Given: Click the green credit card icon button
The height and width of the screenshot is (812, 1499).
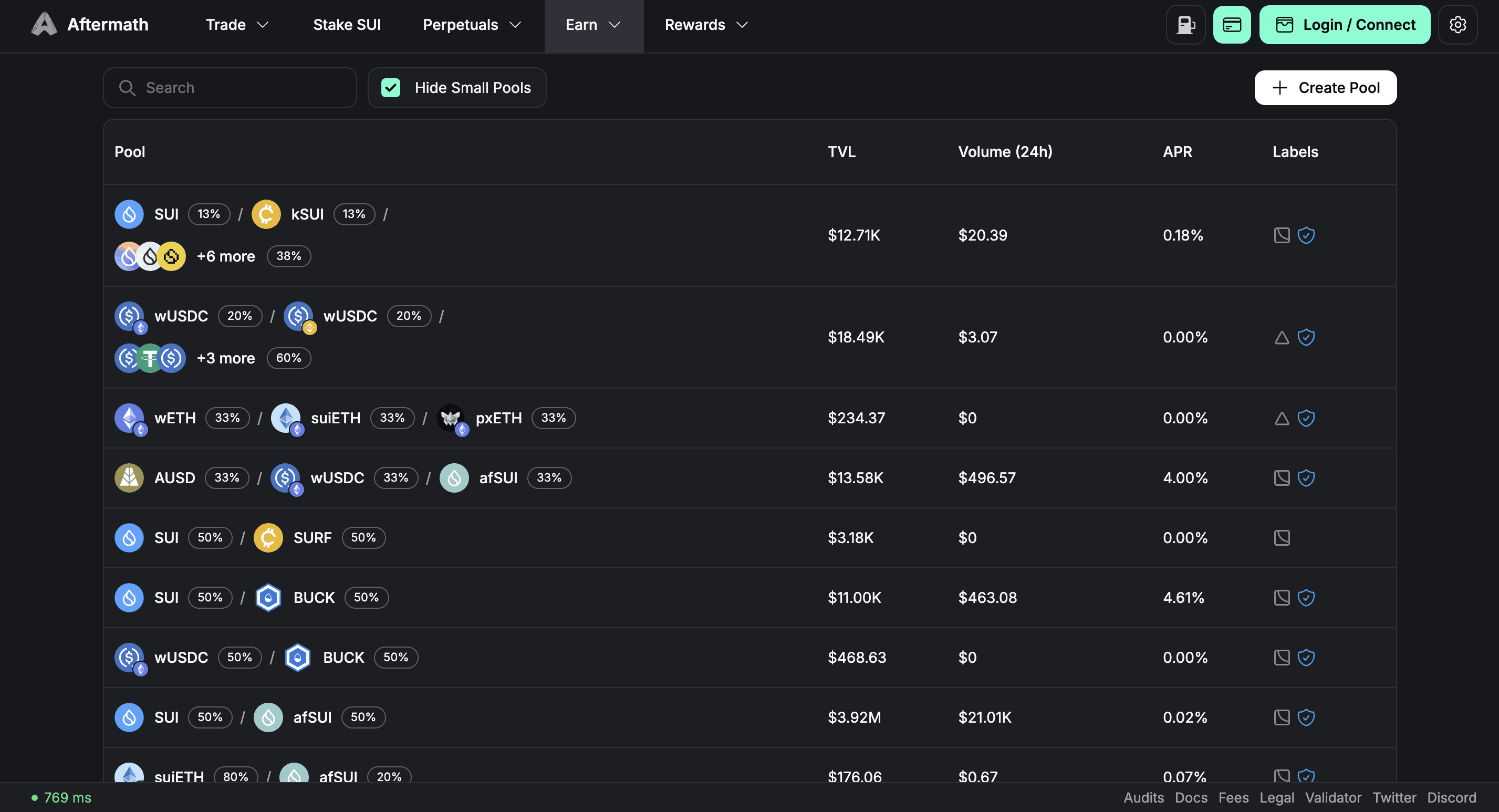Looking at the screenshot, I should [x=1232, y=25].
